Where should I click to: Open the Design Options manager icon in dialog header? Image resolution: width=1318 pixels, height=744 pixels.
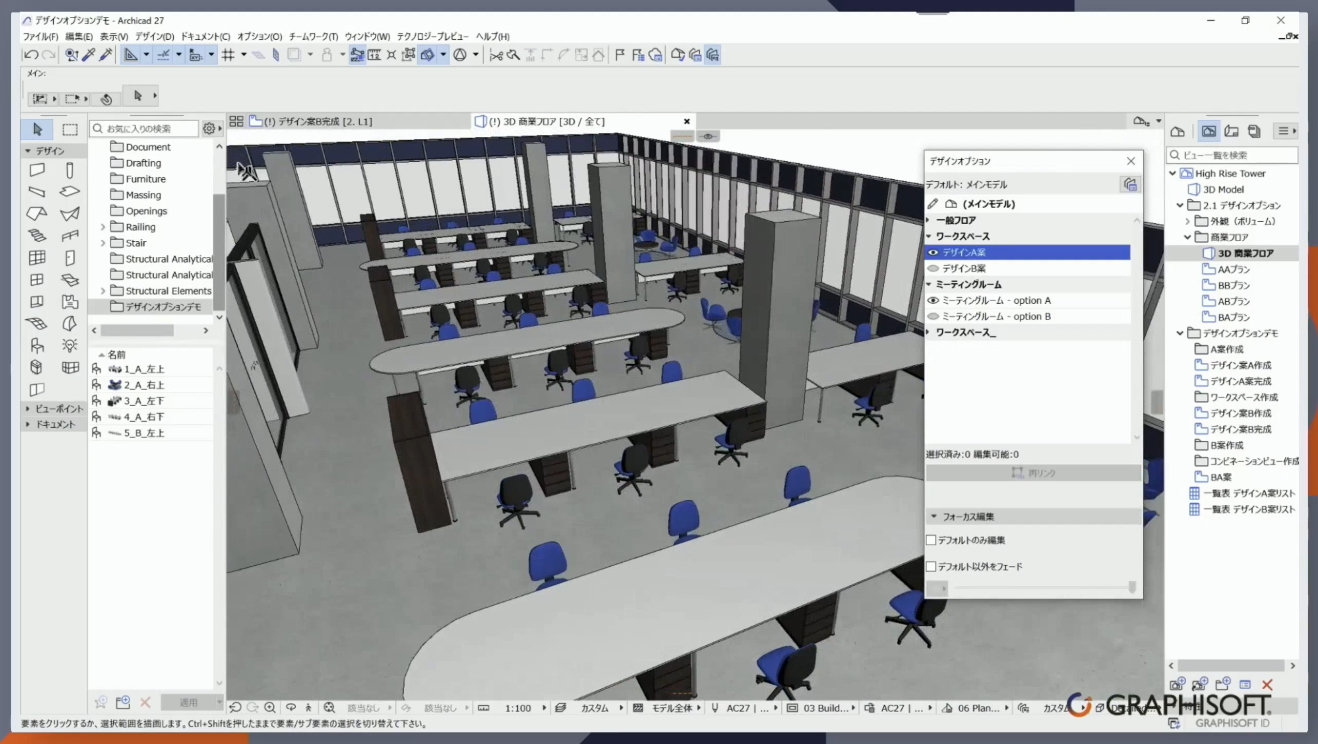(x=1130, y=185)
